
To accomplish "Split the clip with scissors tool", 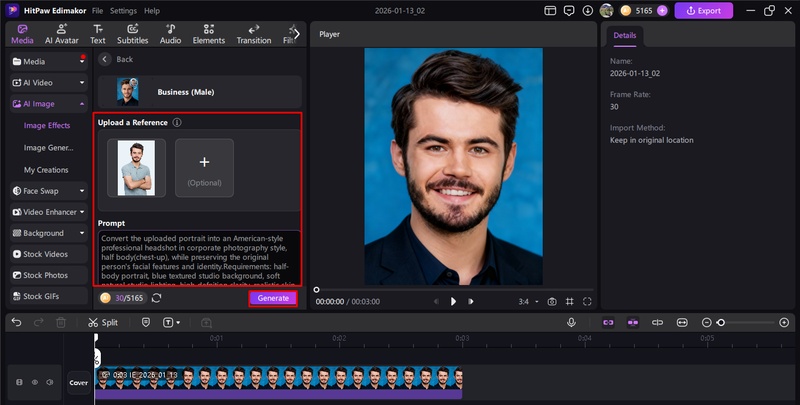I will point(103,322).
